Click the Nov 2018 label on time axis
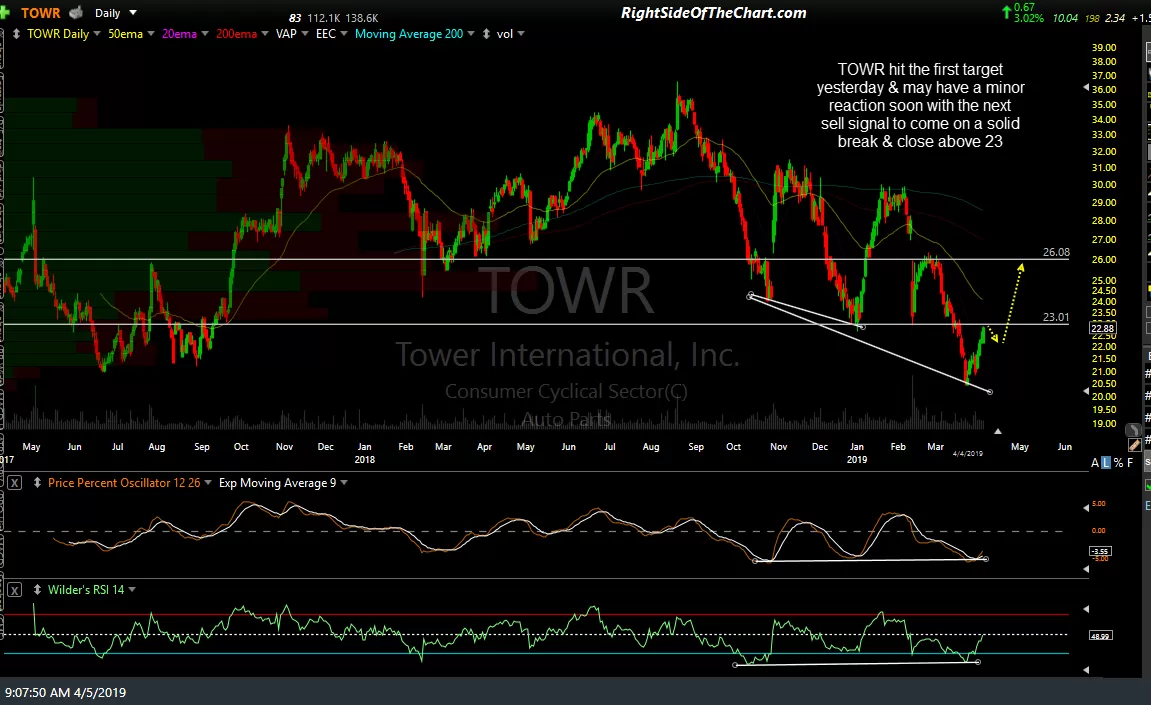Viewport: 1151px width, 705px height. point(779,446)
